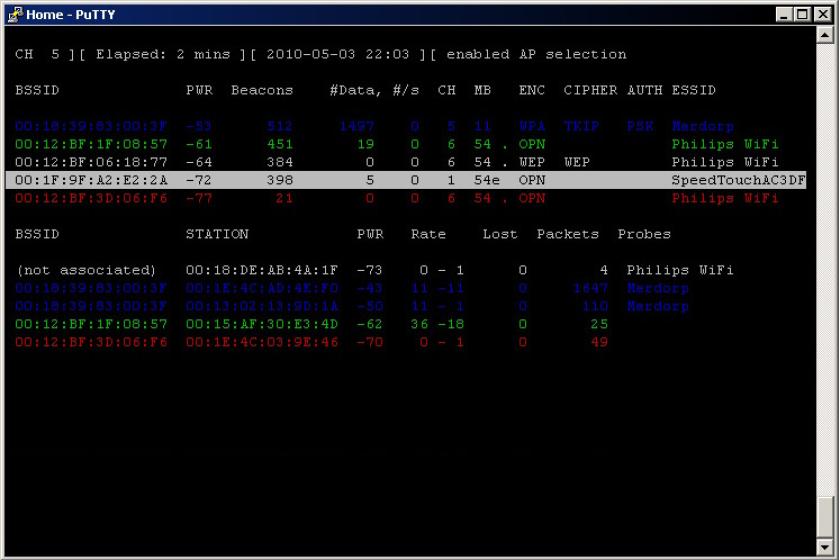The height and width of the screenshot is (560, 840).
Task: Click BSSID 00:12:BF:06:18:77
Action: 91,162
